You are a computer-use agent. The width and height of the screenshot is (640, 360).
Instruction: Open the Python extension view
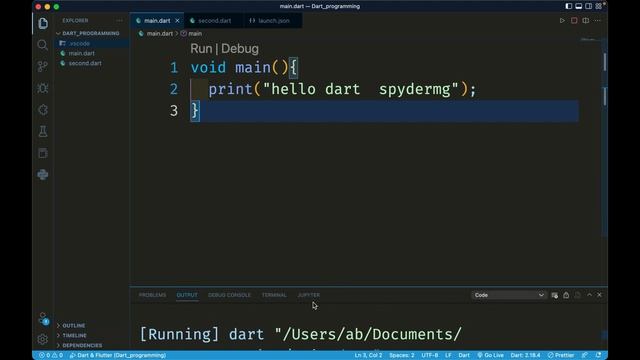(x=42, y=175)
